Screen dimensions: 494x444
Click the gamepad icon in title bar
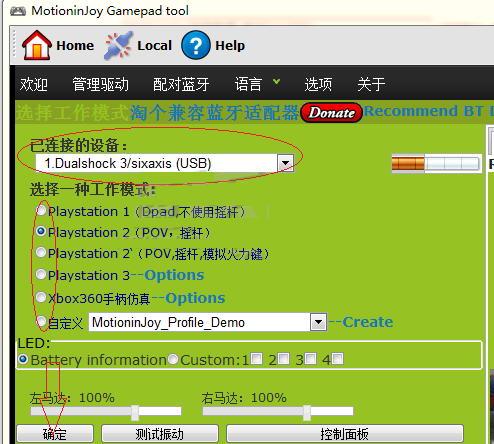18,11
